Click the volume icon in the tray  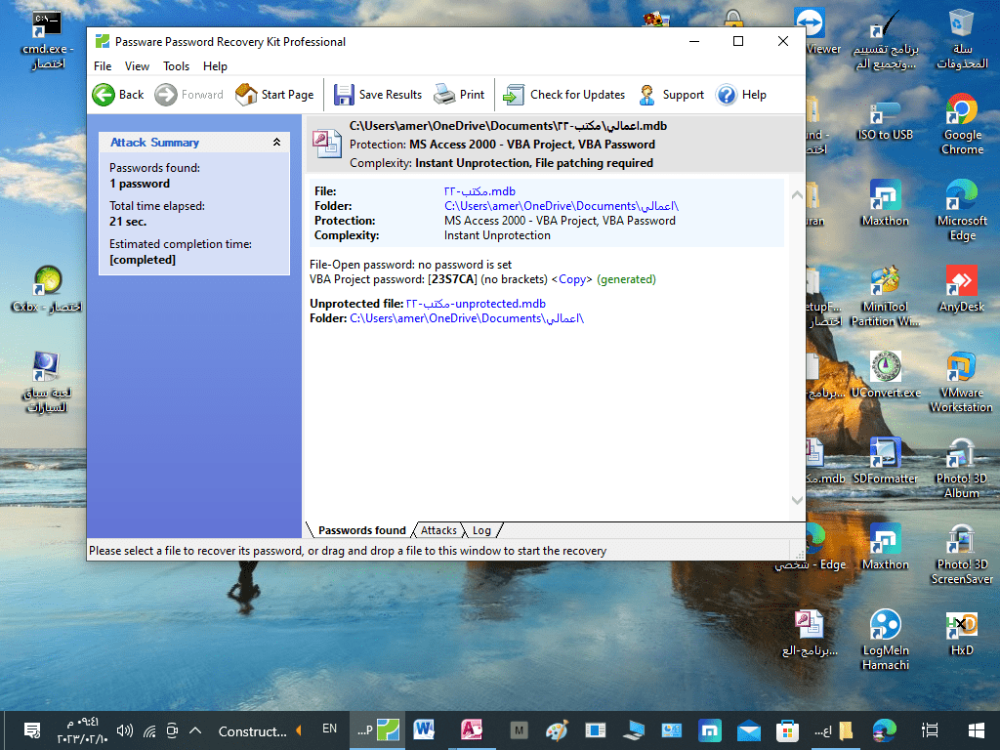click(125, 731)
